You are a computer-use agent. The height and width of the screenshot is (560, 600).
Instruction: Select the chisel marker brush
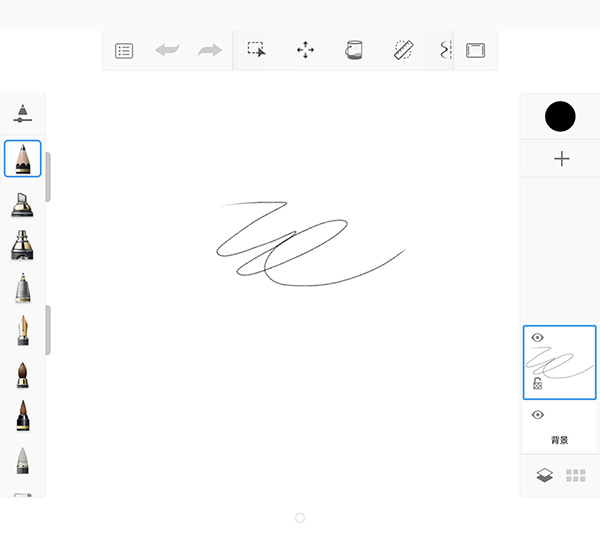[x=22, y=204]
